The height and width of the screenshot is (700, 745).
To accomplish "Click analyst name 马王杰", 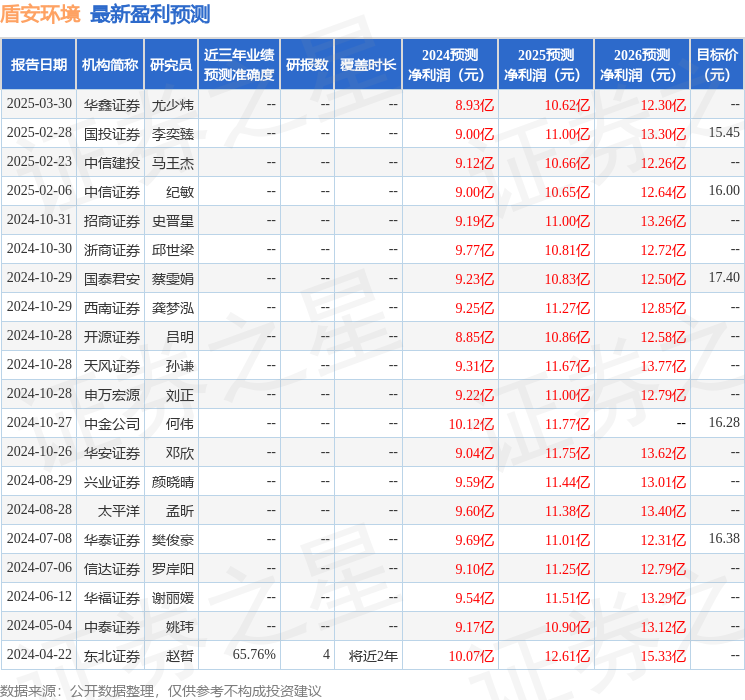I will pos(172,163).
